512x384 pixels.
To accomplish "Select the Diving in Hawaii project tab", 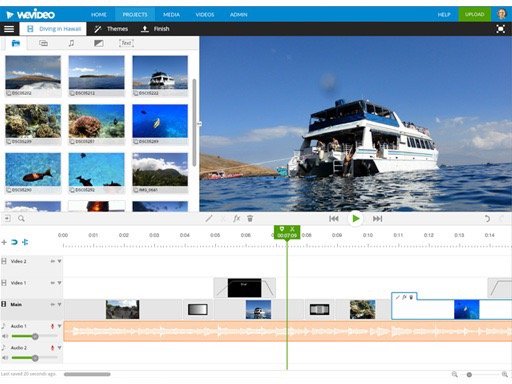I will (x=53, y=29).
